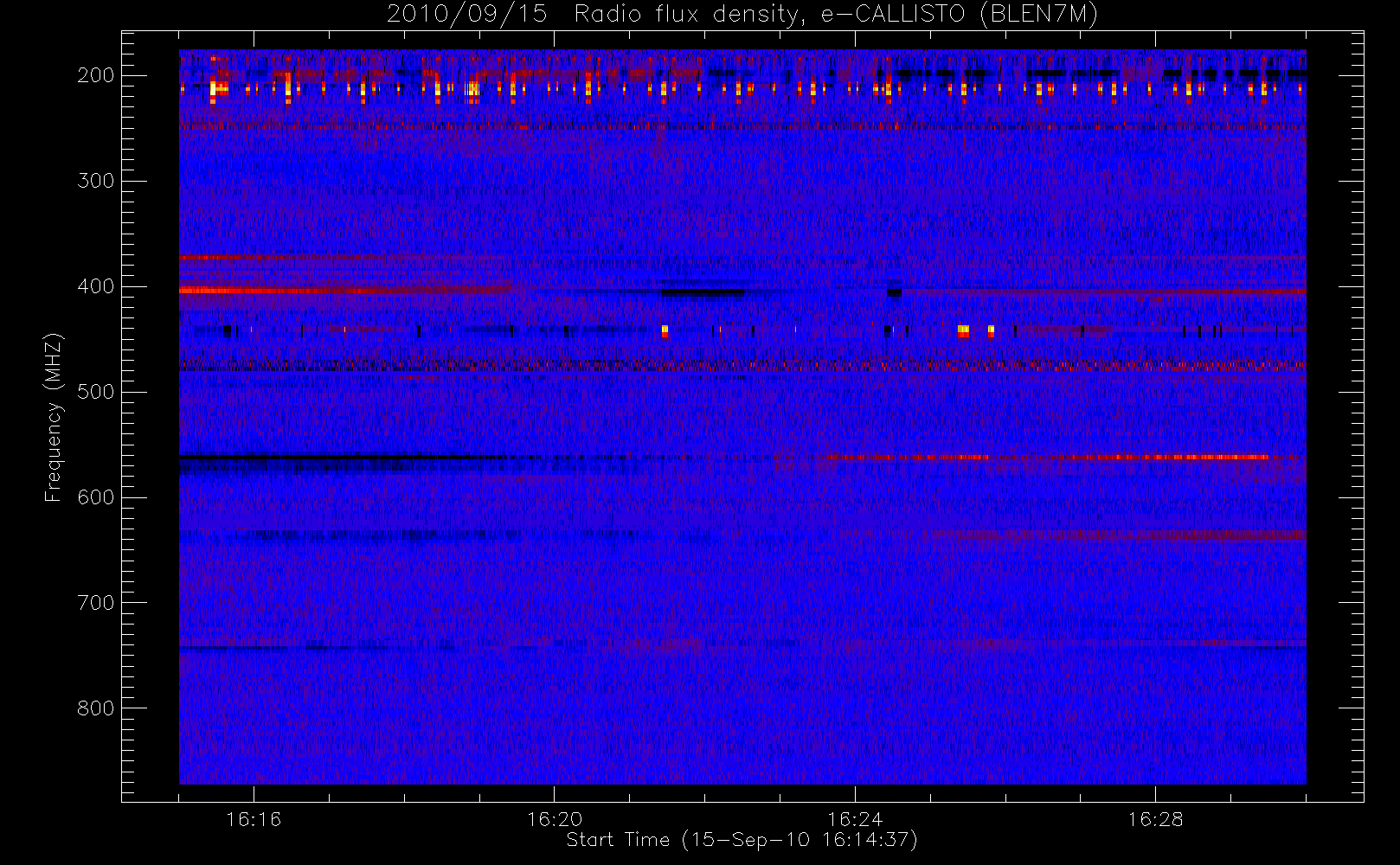Click the 16:24 time tick label
The width and height of the screenshot is (1400, 865).
855,819
